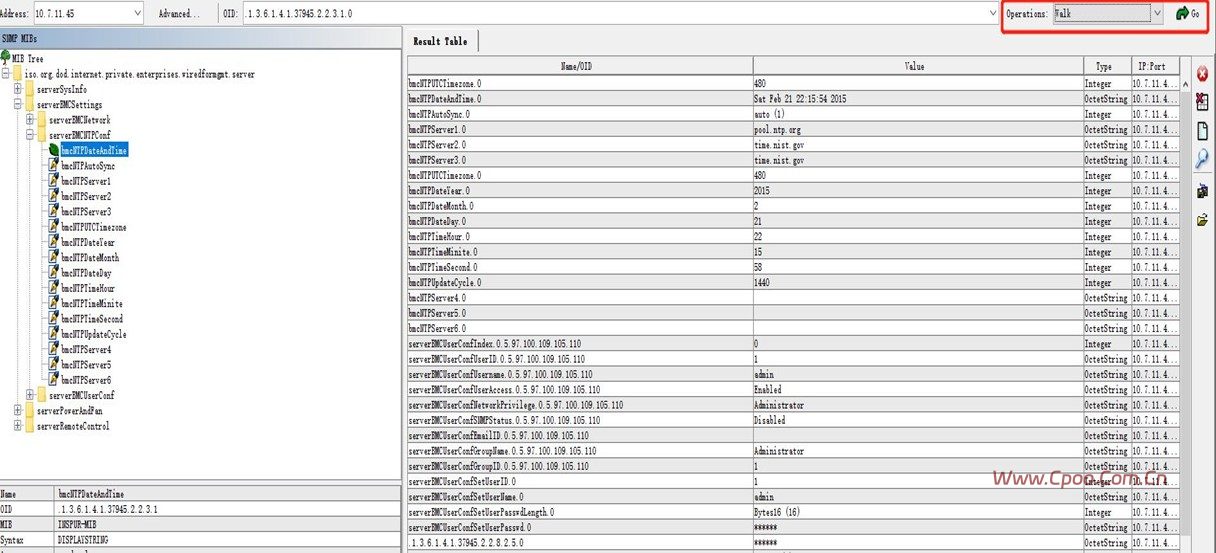Click the node icon next to bmcNTPServer1
The image size is (1216, 553).
(54, 181)
